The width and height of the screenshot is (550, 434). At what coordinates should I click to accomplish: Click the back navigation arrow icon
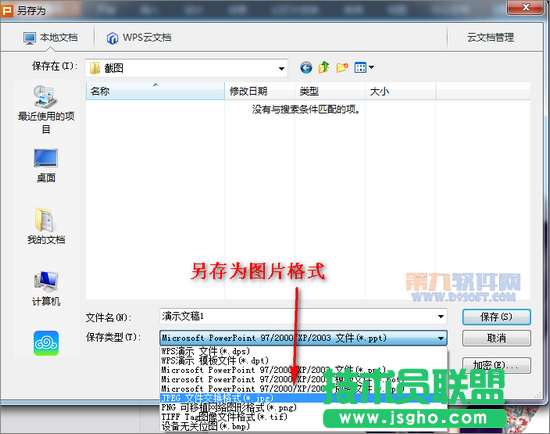[306, 67]
